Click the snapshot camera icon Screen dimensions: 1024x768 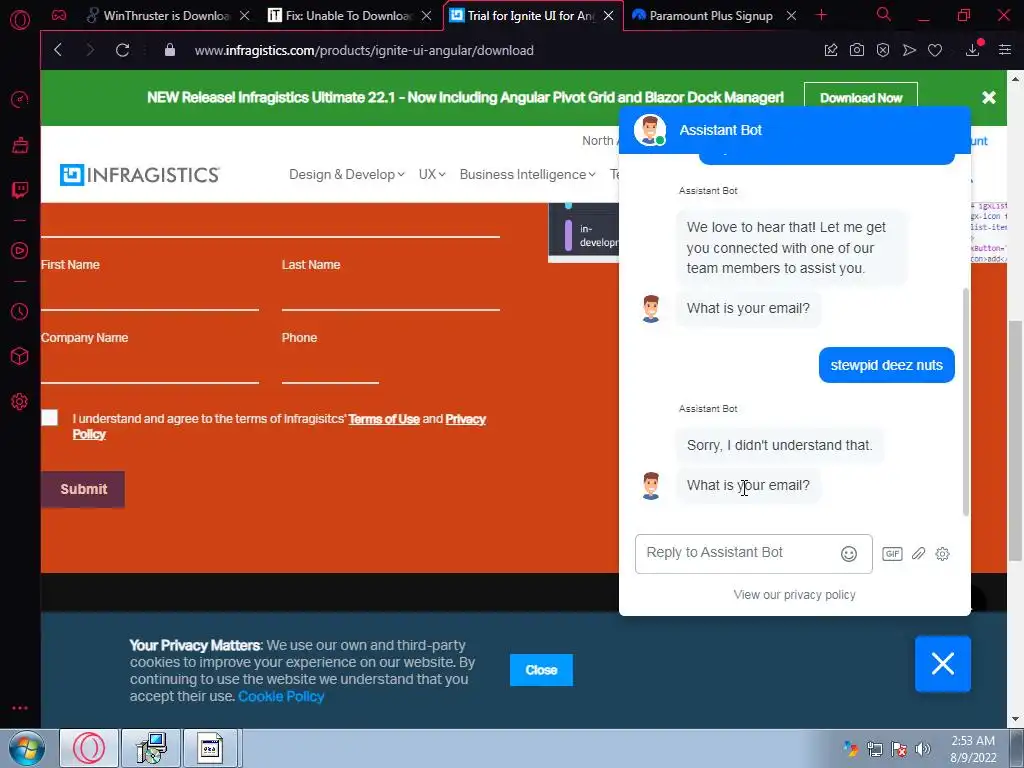pyautogui.click(x=857, y=50)
